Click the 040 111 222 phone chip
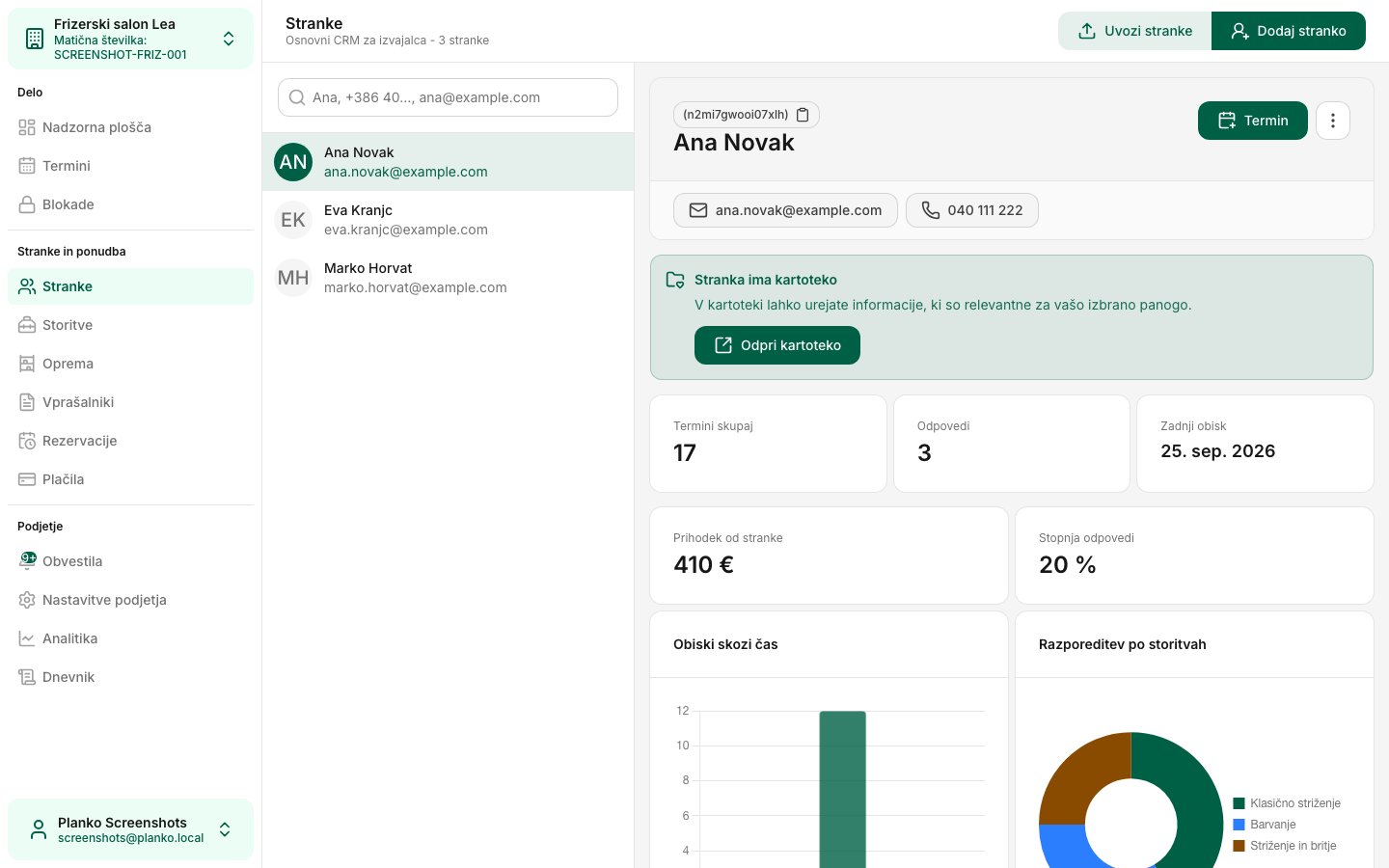 tap(972, 210)
